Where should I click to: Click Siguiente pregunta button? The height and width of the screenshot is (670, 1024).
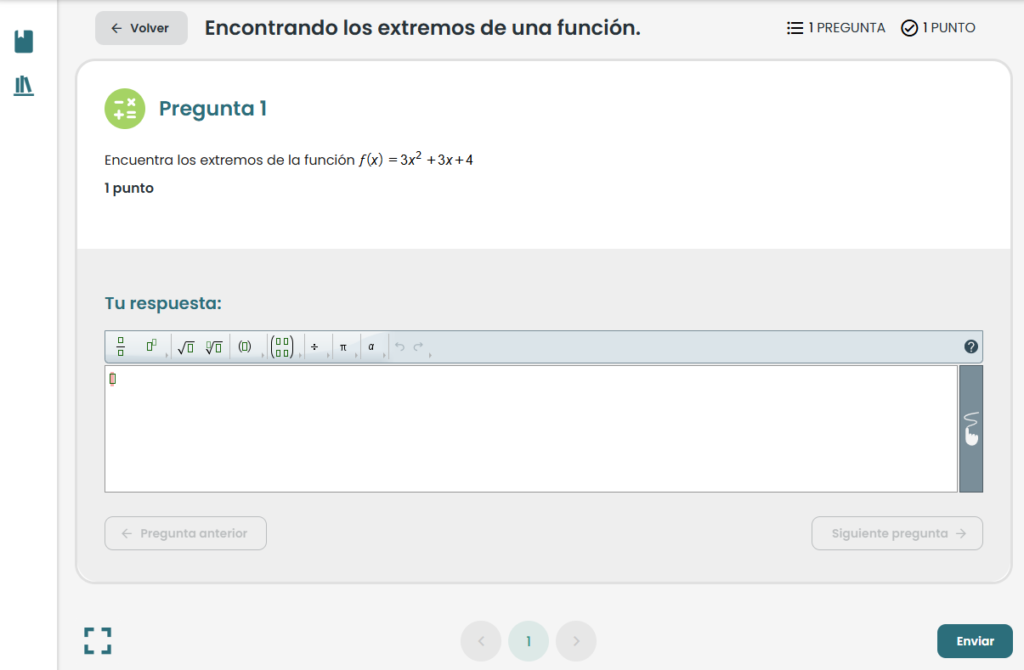coord(897,534)
